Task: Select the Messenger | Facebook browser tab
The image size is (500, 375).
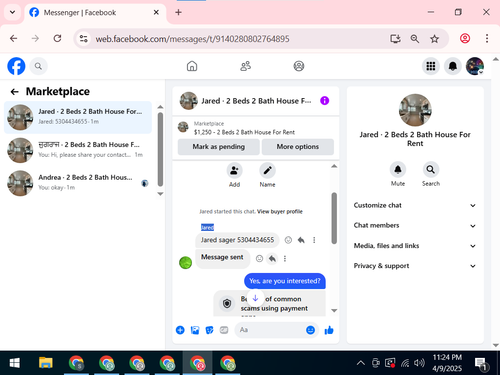Action: 95,13
